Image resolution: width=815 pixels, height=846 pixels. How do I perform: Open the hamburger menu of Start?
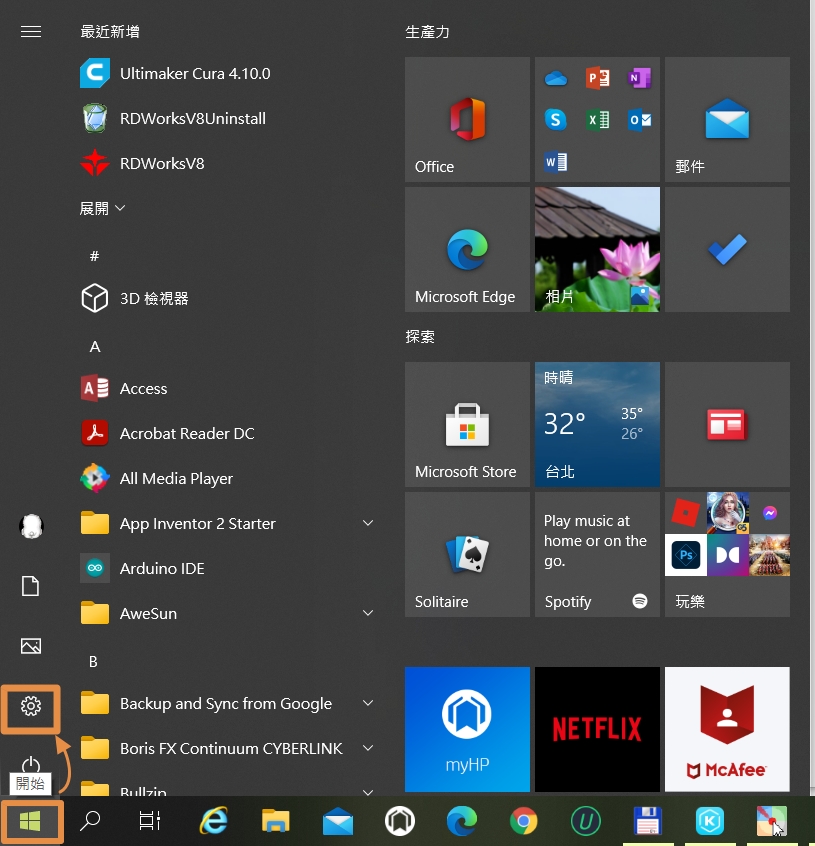pos(31,32)
